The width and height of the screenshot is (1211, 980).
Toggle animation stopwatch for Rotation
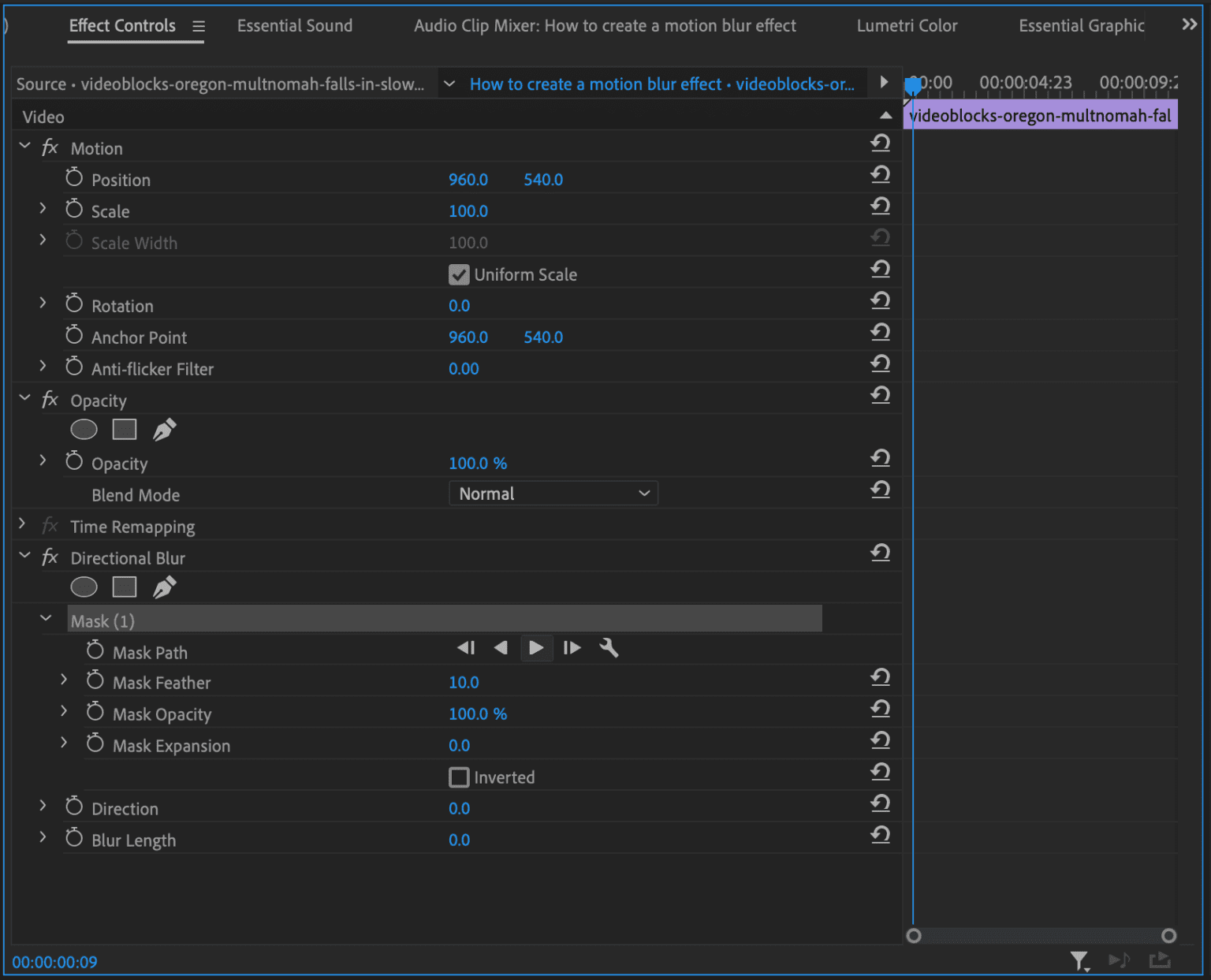(x=74, y=304)
